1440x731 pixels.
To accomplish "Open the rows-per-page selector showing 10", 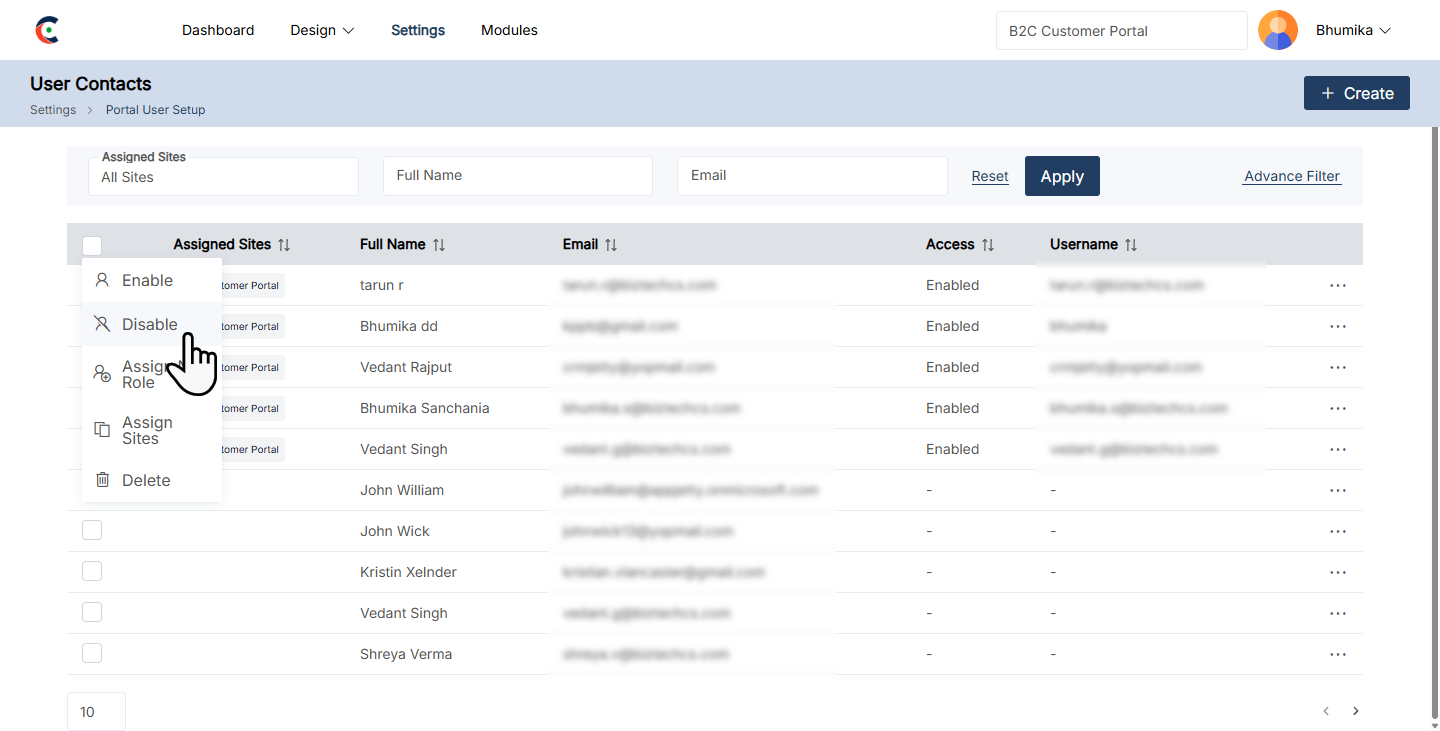I will coord(96,712).
